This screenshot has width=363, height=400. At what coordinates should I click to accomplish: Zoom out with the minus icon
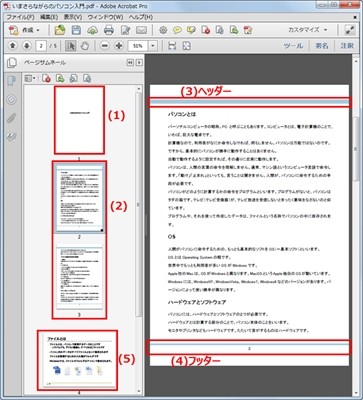point(105,46)
